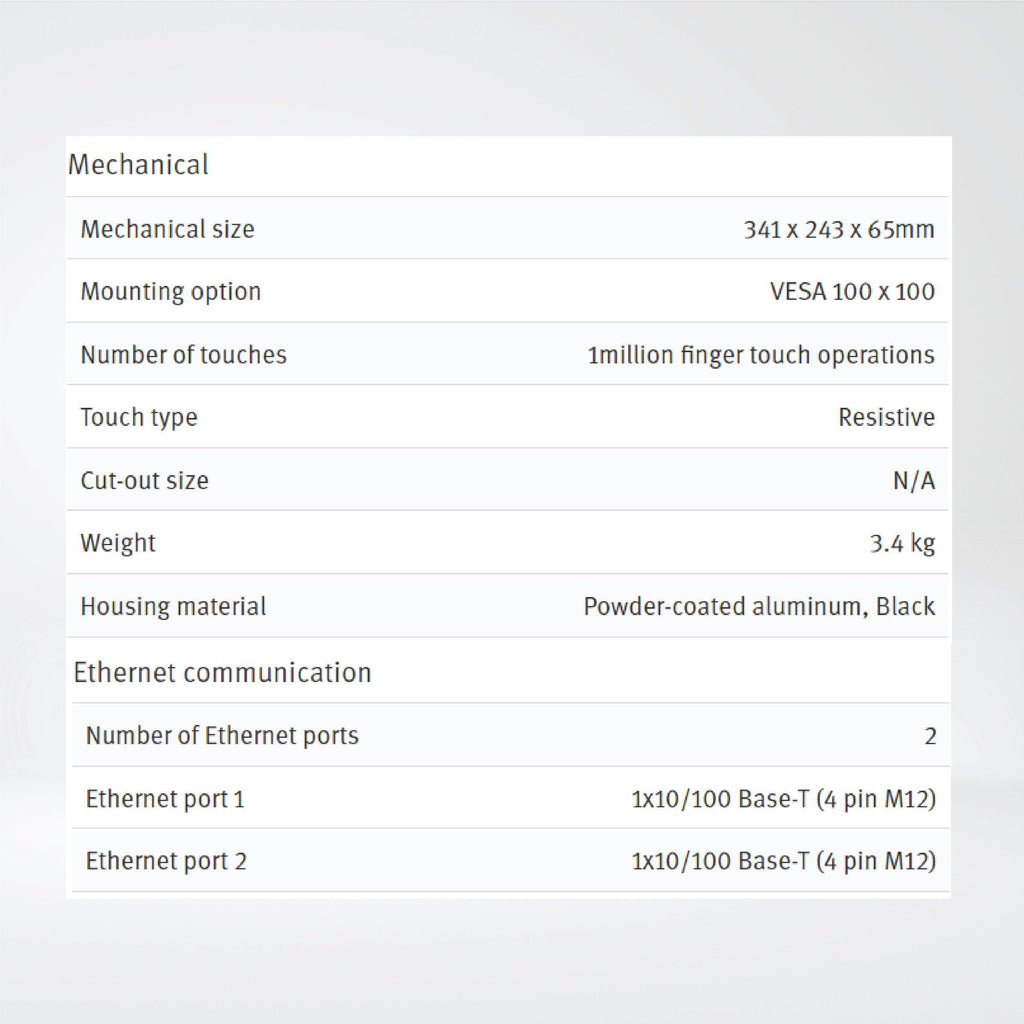The height and width of the screenshot is (1024, 1024).
Task: Select the Touch type row label
Action: point(139,418)
